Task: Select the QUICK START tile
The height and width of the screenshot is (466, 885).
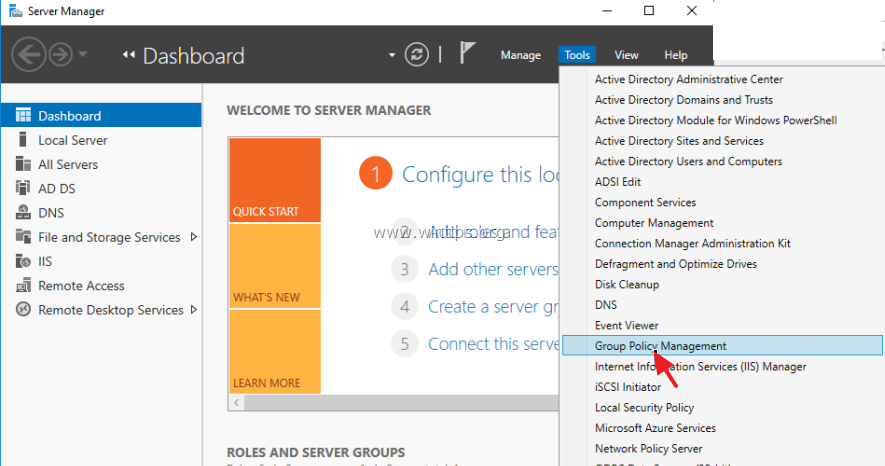Action: [275, 180]
